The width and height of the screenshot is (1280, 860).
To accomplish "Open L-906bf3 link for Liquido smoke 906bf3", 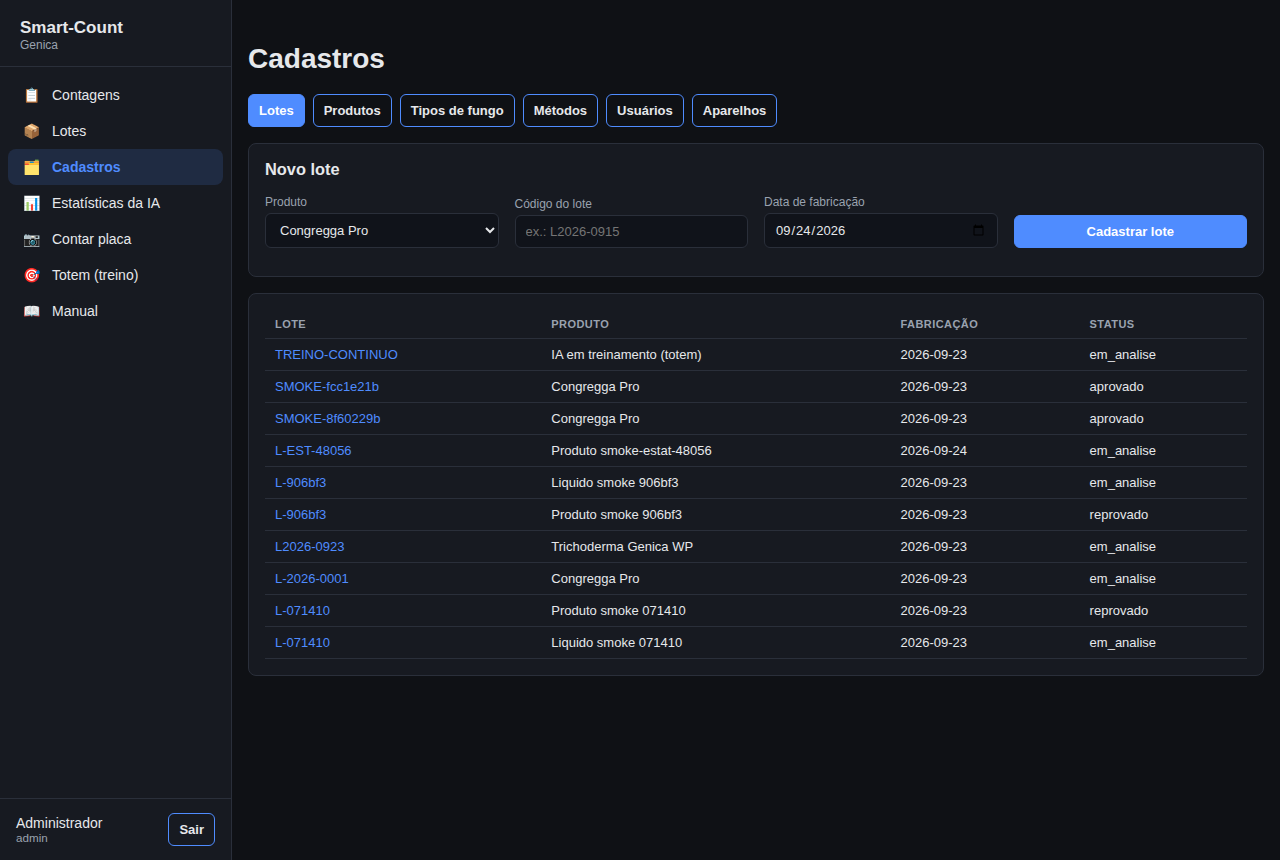I will click(x=300, y=483).
